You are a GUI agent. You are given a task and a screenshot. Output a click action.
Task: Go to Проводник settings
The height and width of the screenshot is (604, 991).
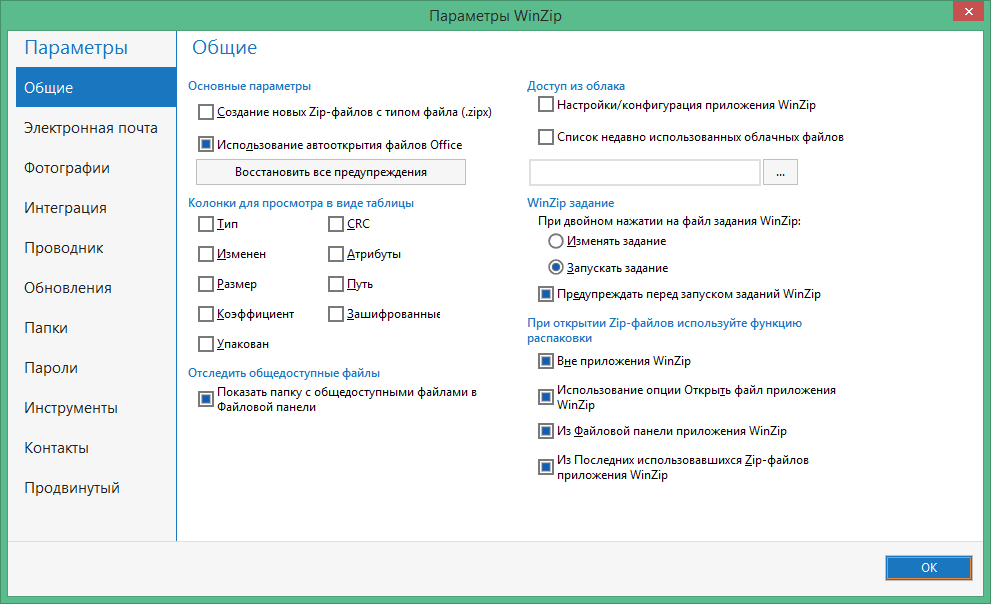point(95,248)
